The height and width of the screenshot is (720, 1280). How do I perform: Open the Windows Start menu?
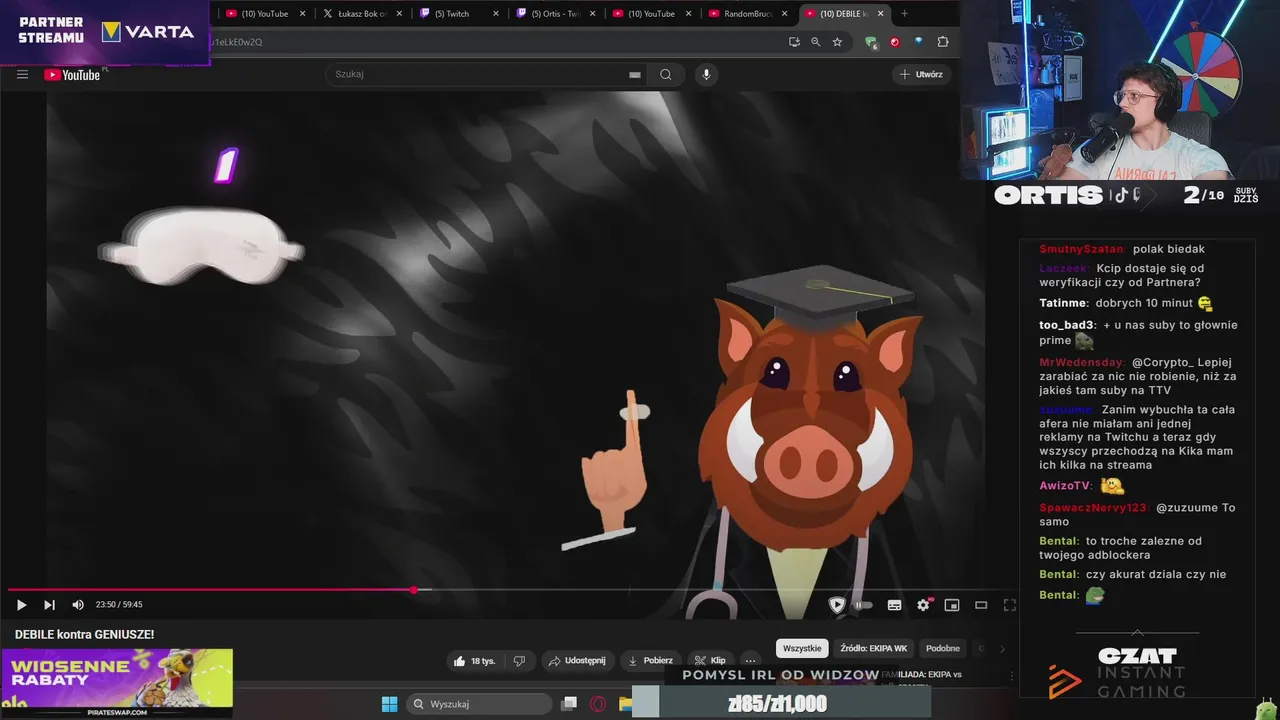coord(389,704)
